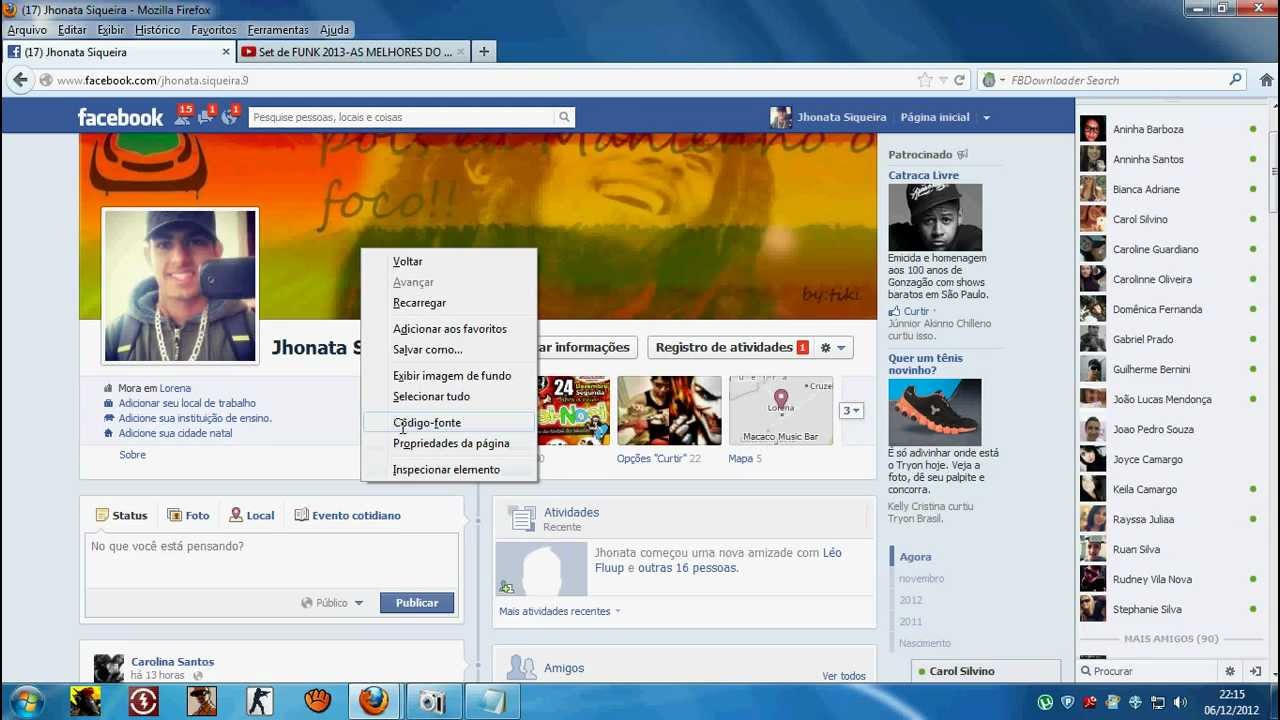
Task: Click the Publicar button
Action: (x=417, y=603)
